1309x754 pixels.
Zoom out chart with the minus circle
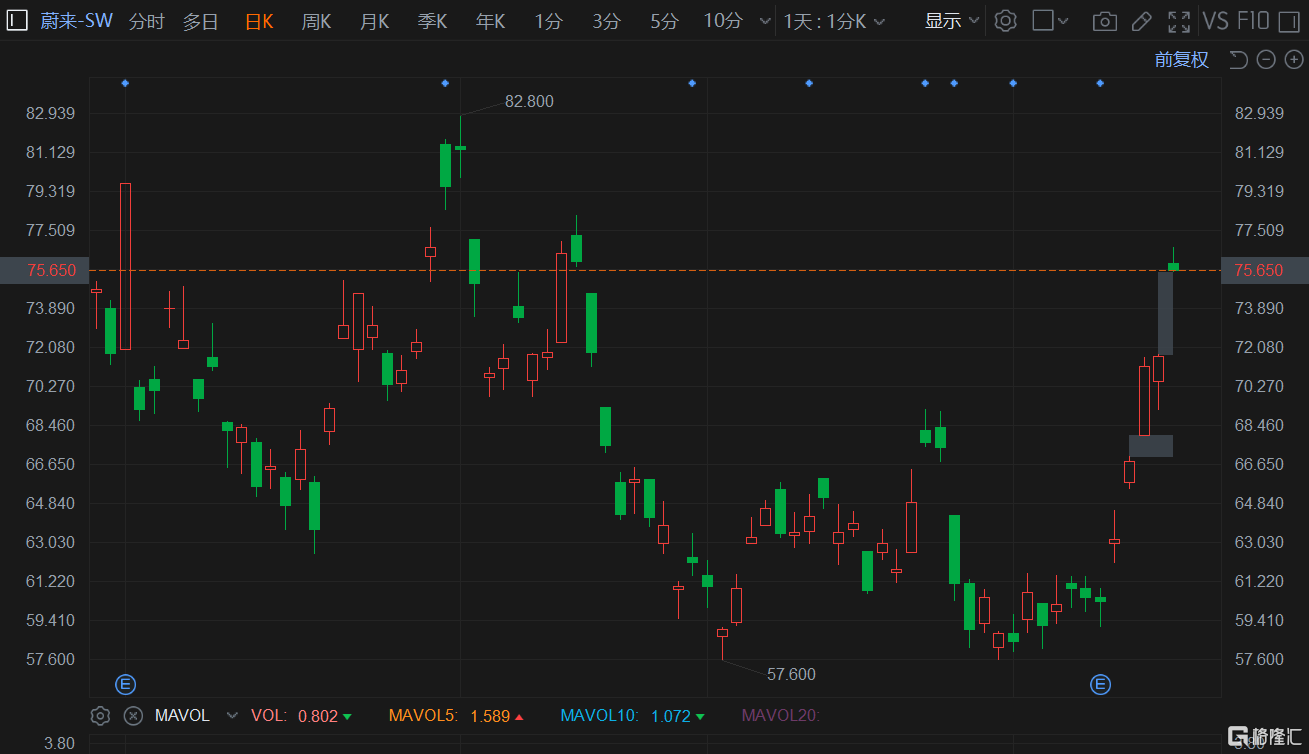click(x=1266, y=60)
